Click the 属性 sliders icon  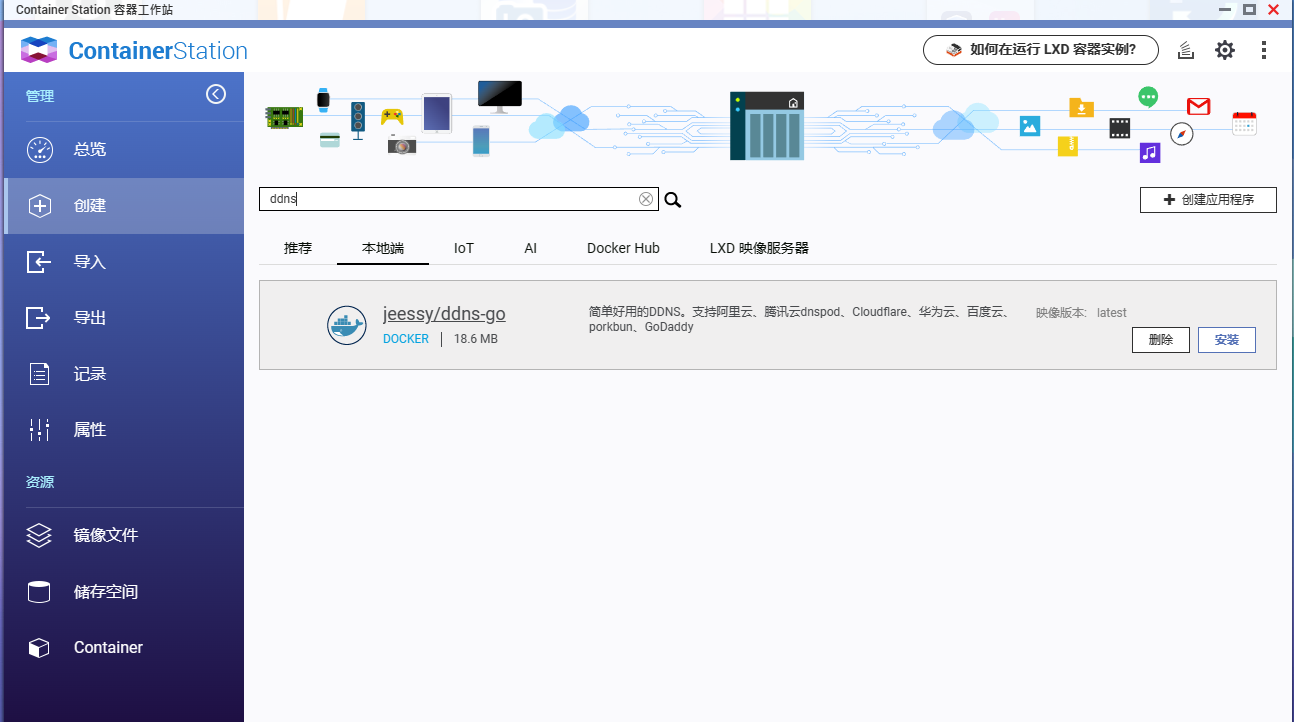(39, 430)
